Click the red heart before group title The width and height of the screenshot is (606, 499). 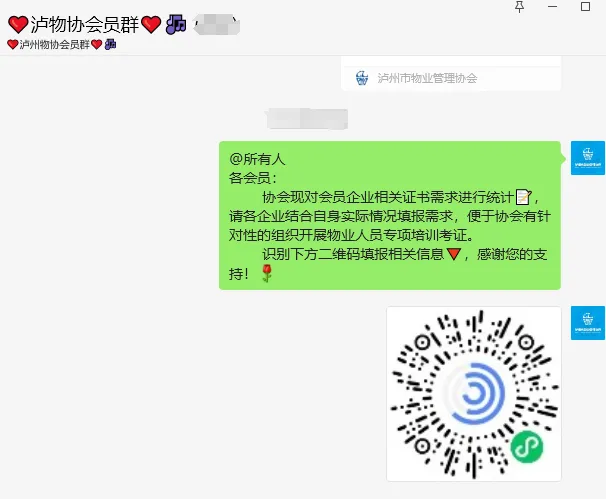(18, 24)
